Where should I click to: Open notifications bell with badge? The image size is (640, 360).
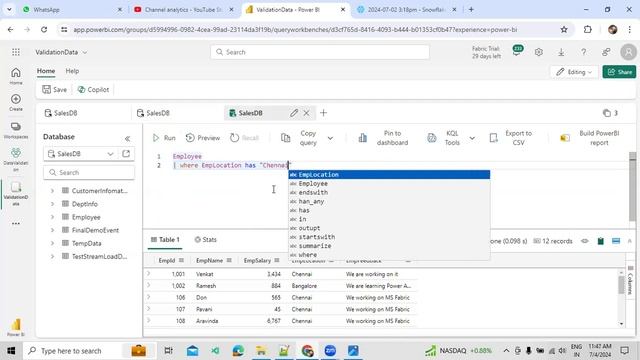[x=518, y=51]
